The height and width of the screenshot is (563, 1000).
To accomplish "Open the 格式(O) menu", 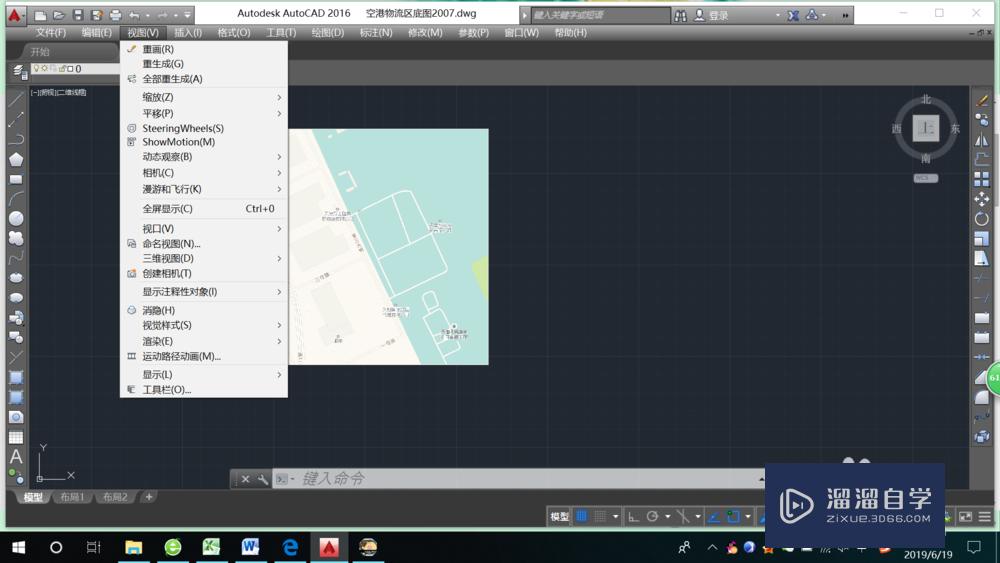I will (234, 33).
